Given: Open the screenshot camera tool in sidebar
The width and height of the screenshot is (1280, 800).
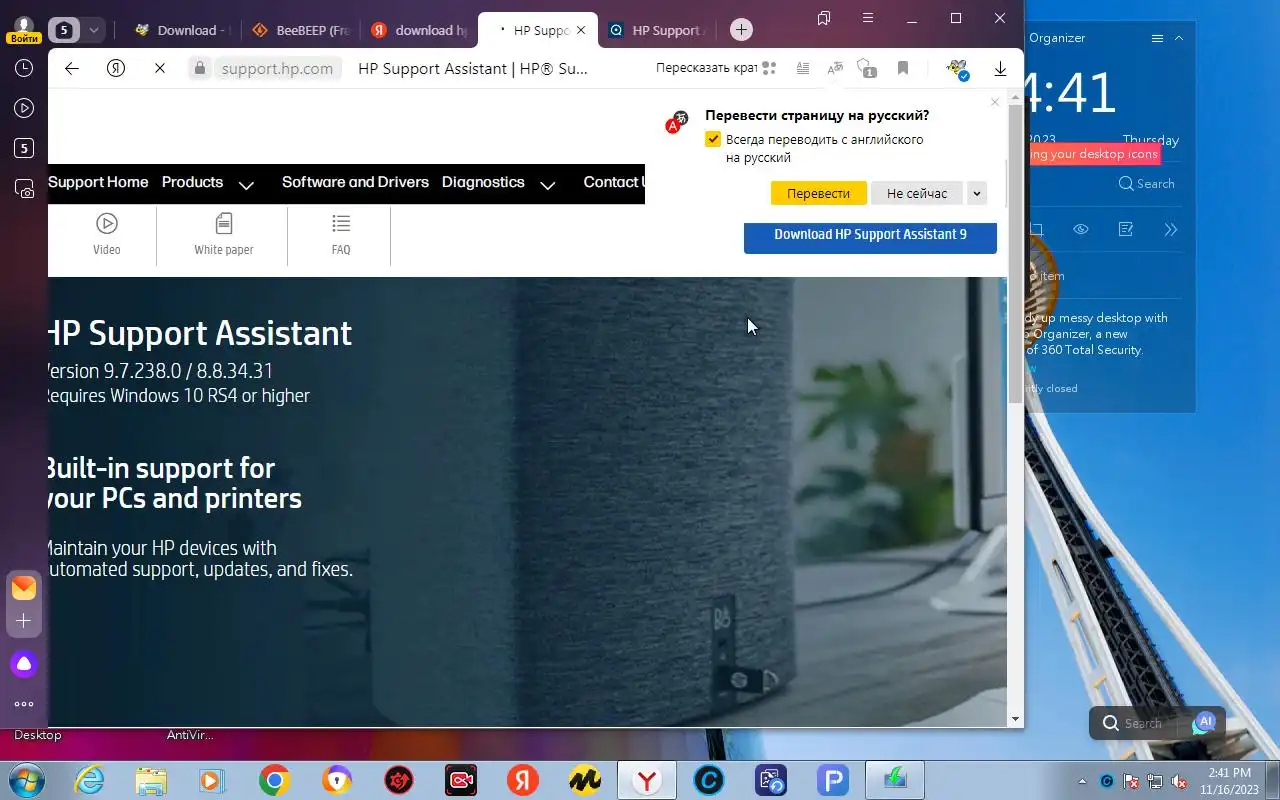Looking at the screenshot, I should pos(24,188).
